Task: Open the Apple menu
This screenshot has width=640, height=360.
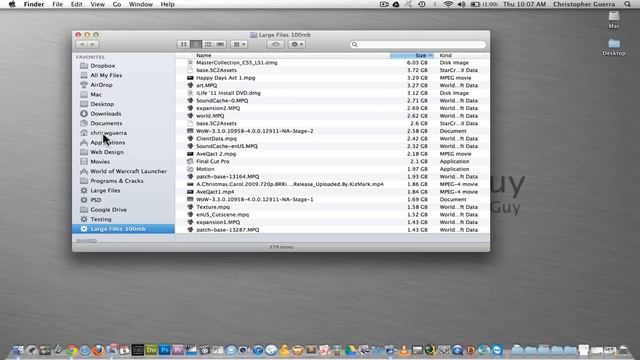Action: (12, 4)
